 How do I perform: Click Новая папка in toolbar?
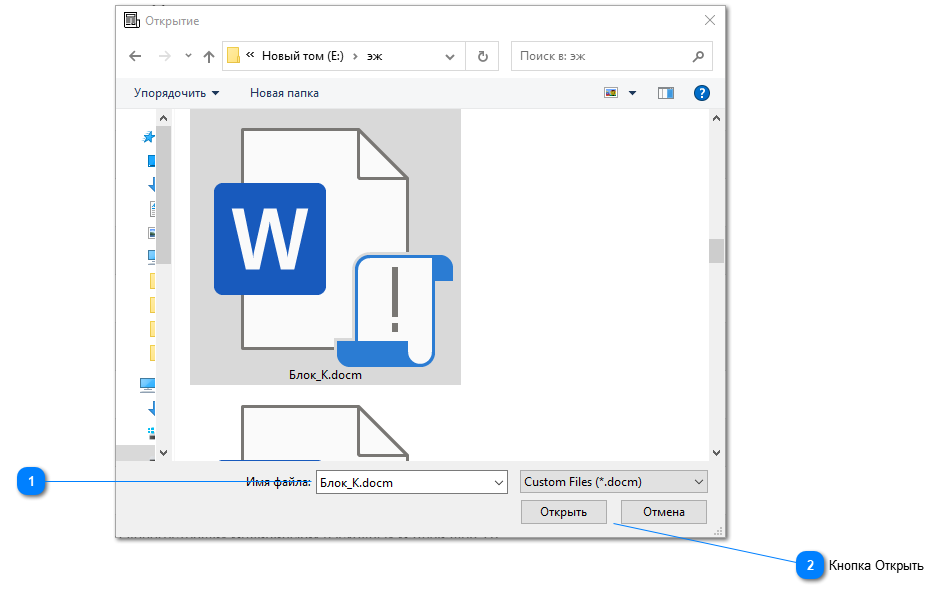284,93
